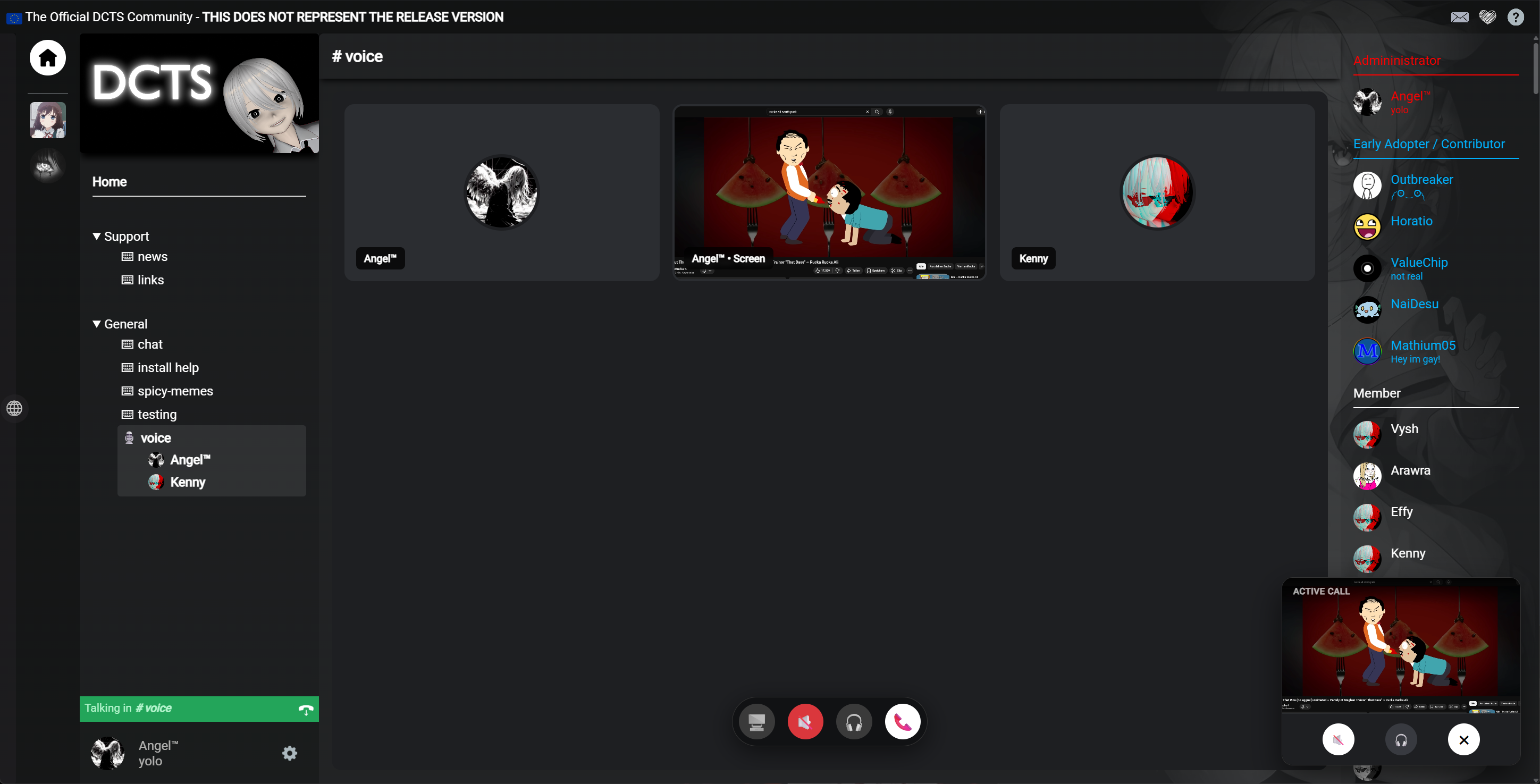Click the Home heading link
This screenshot has width=1540, height=784.
(x=110, y=182)
